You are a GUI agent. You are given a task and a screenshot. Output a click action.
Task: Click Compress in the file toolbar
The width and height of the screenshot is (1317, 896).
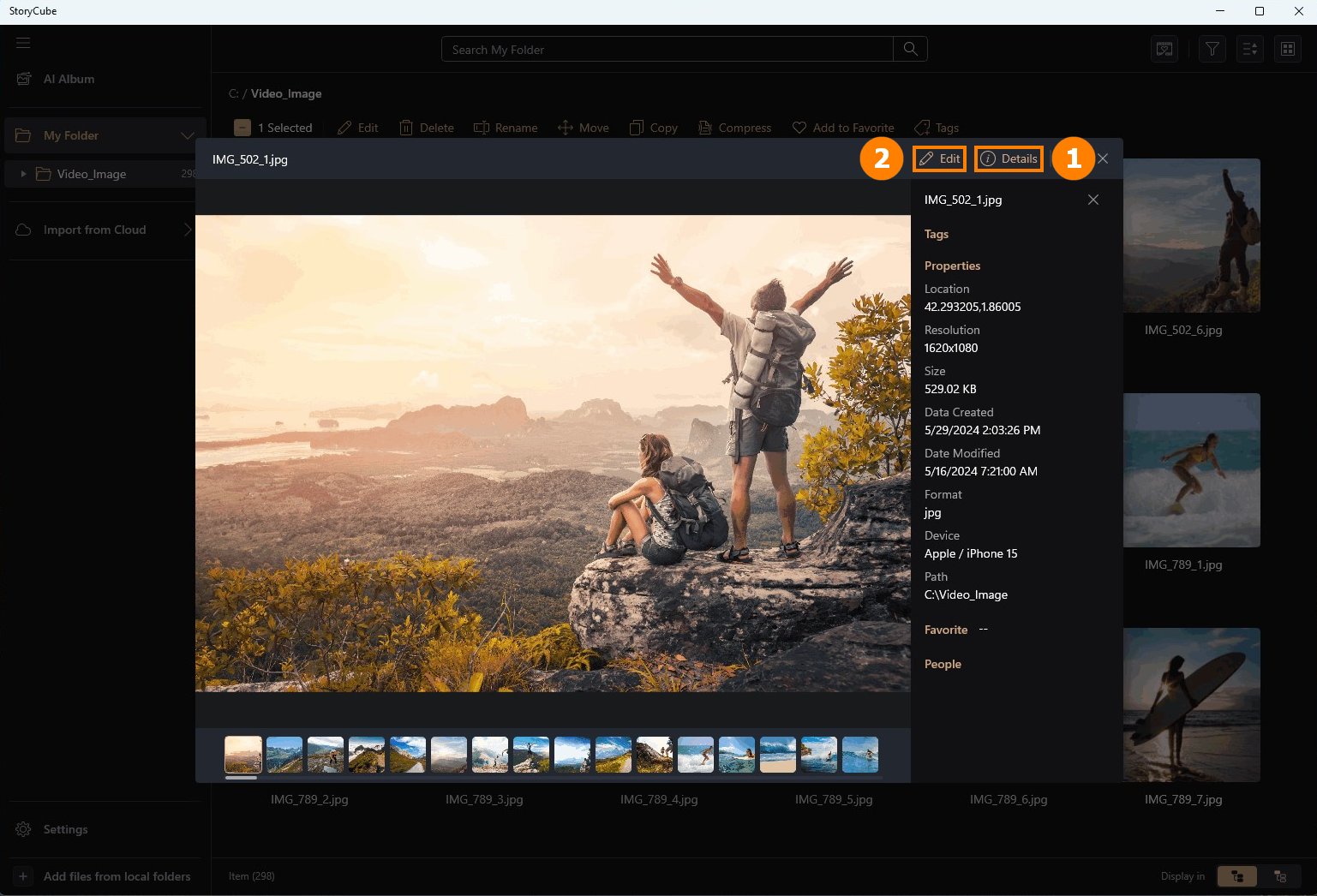[x=735, y=128]
